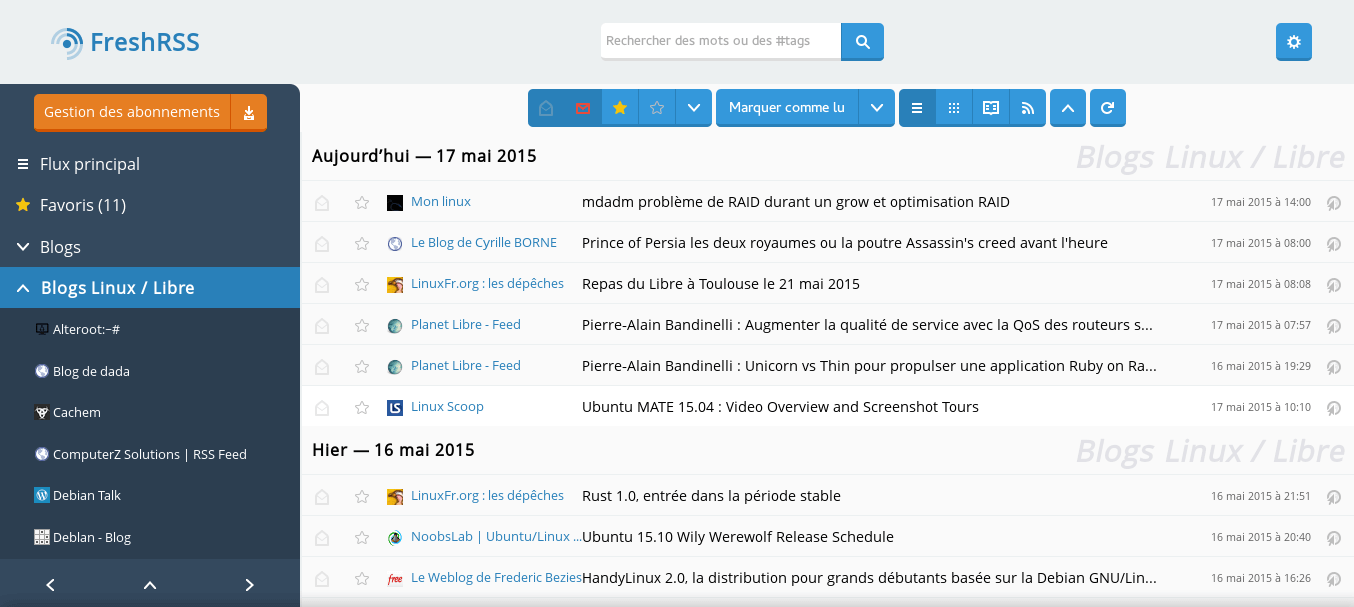
Task: Expand the Blogs category
Action: (x=23, y=247)
